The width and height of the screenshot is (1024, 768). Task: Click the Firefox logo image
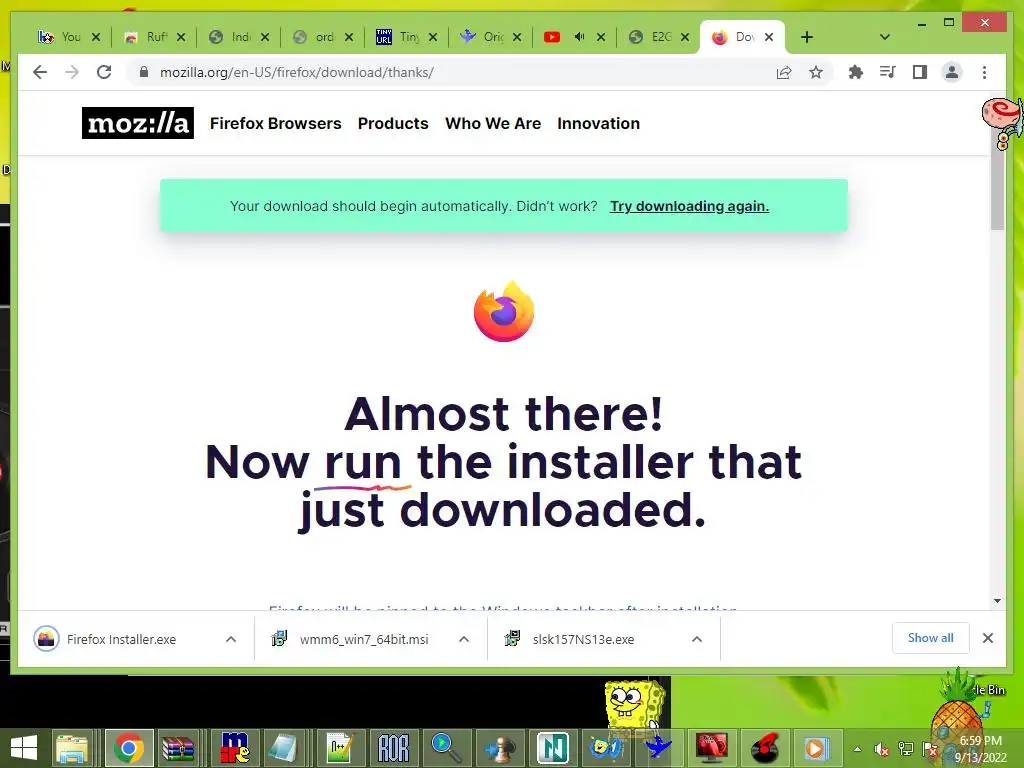click(504, 311)
